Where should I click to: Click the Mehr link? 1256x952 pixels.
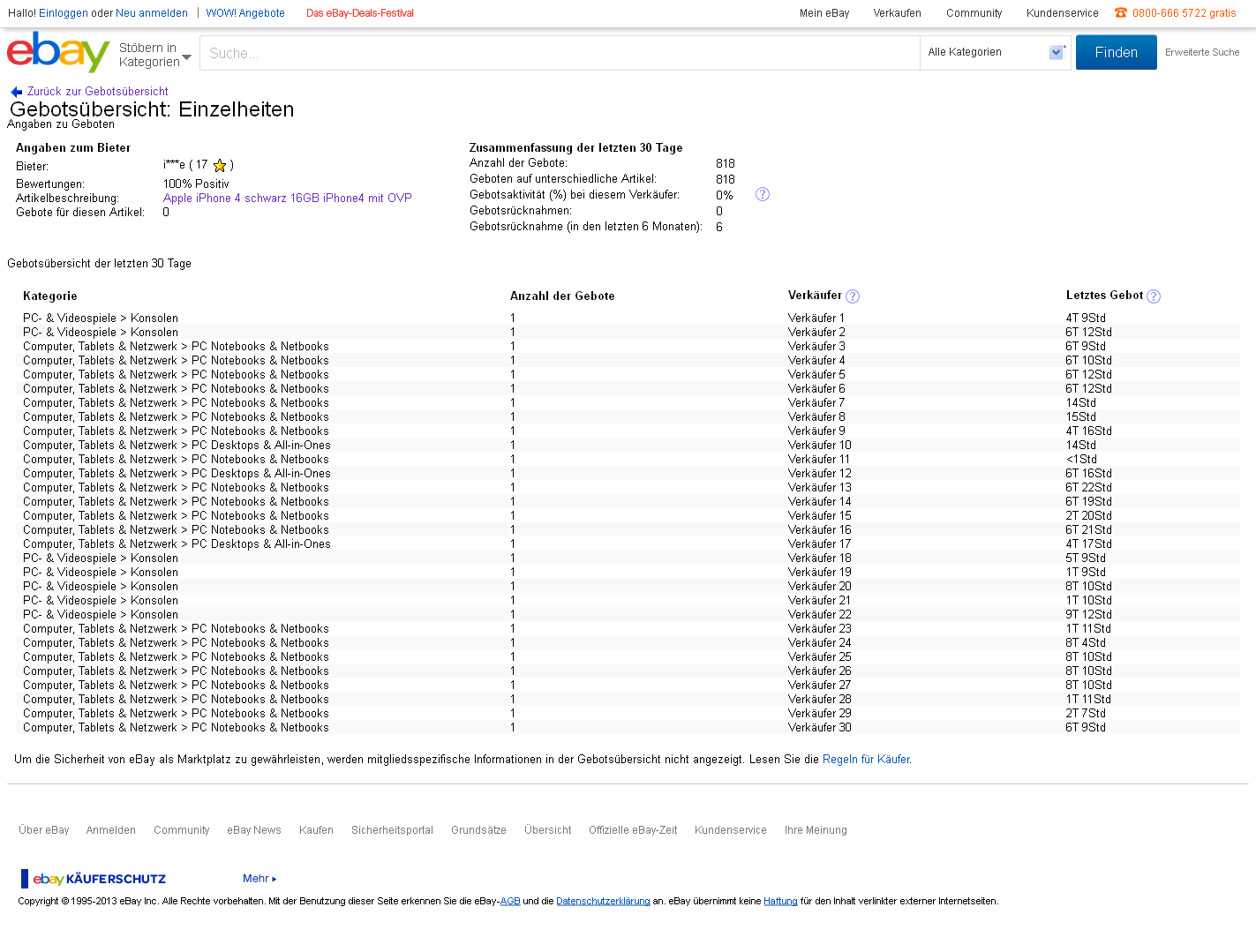coord(259,879)
